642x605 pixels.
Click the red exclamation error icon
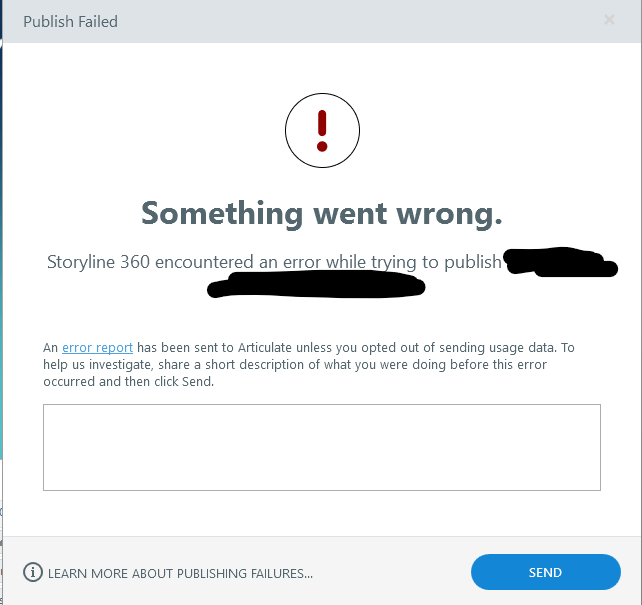click(321, 130)
